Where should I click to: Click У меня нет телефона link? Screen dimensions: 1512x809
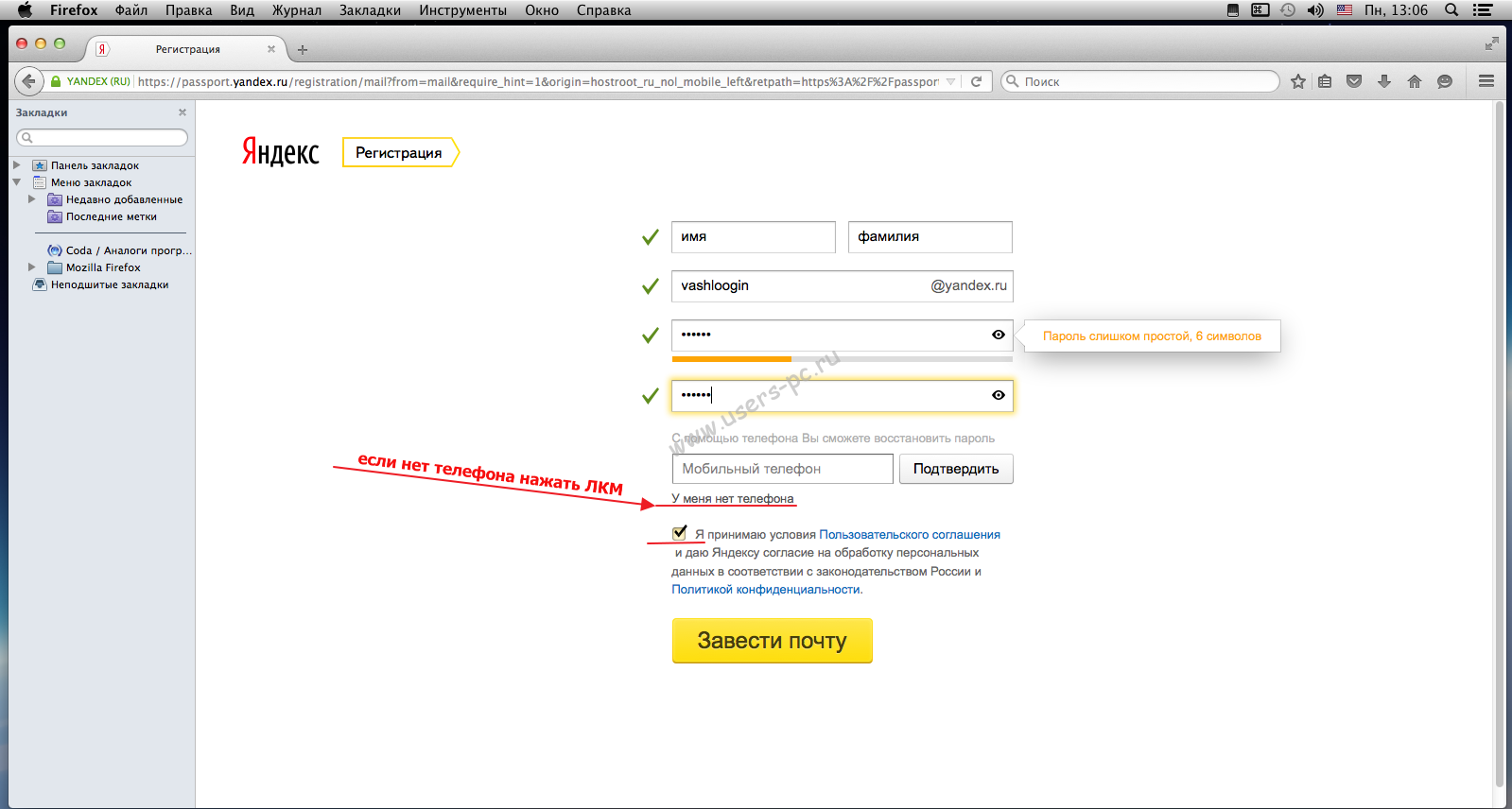pos(733,498)
